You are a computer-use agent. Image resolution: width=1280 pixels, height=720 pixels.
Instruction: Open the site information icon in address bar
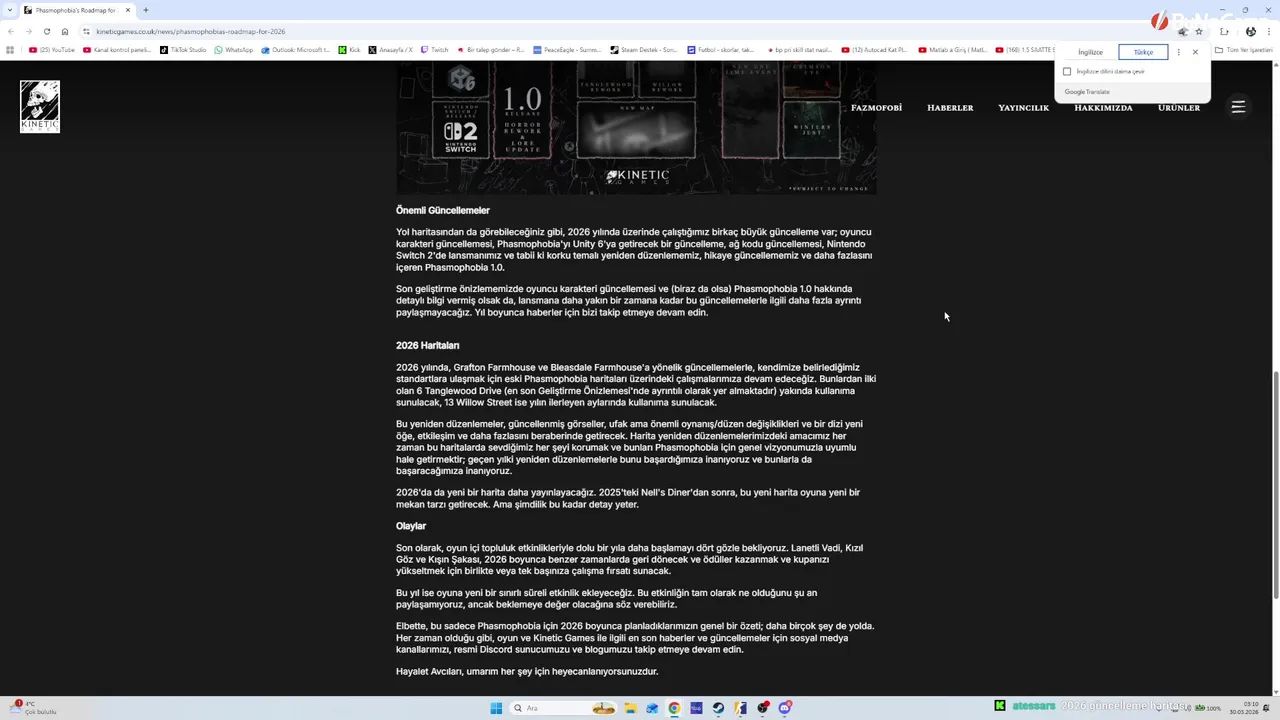86,31
